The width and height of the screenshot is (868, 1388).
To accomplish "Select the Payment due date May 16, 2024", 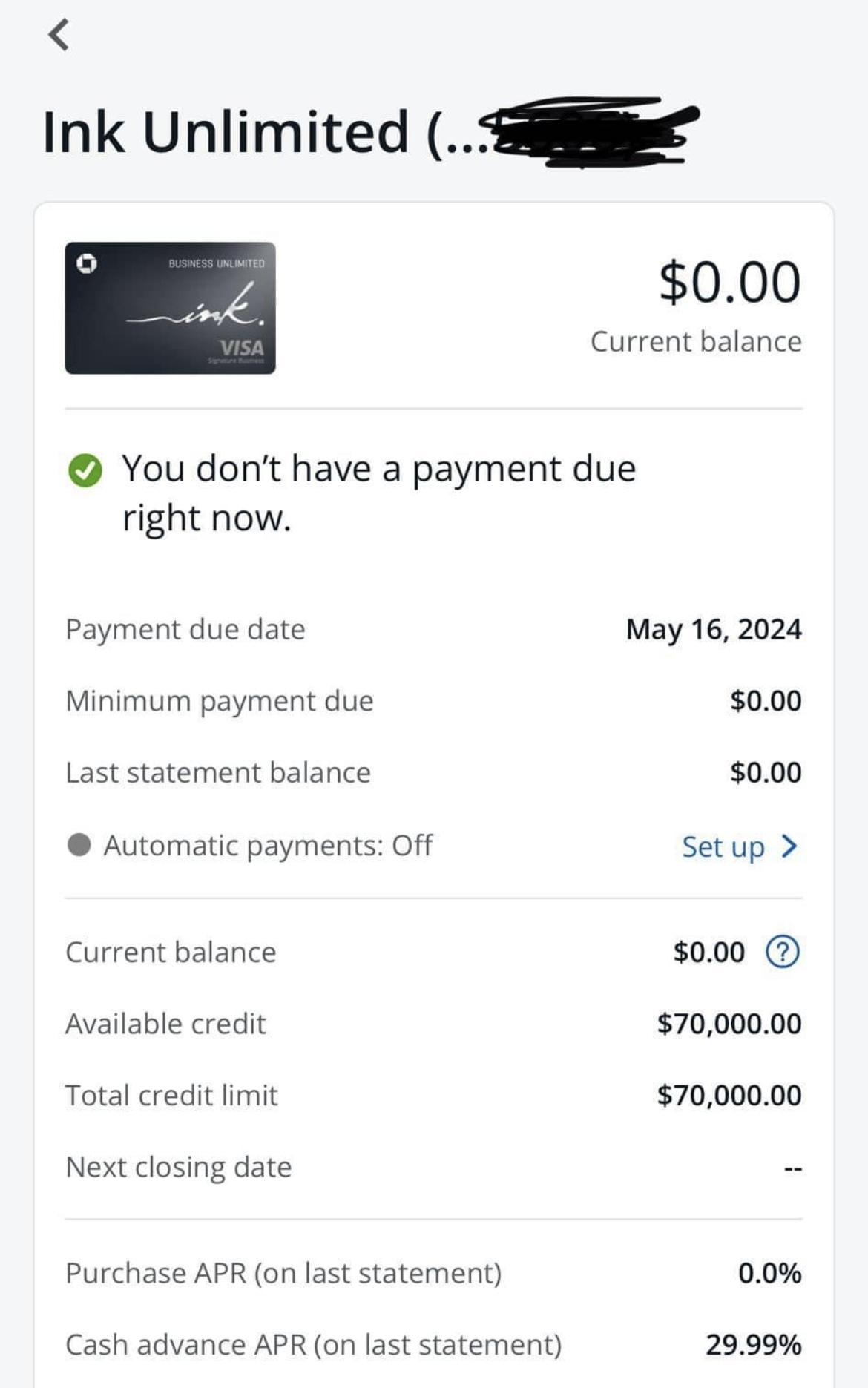I will [713, 629].
